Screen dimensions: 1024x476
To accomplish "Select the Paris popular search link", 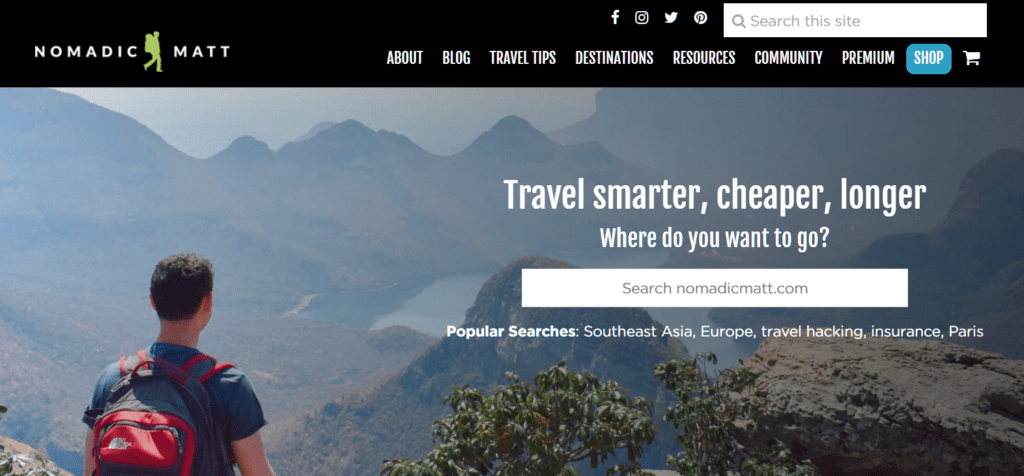I will [966, 332].
